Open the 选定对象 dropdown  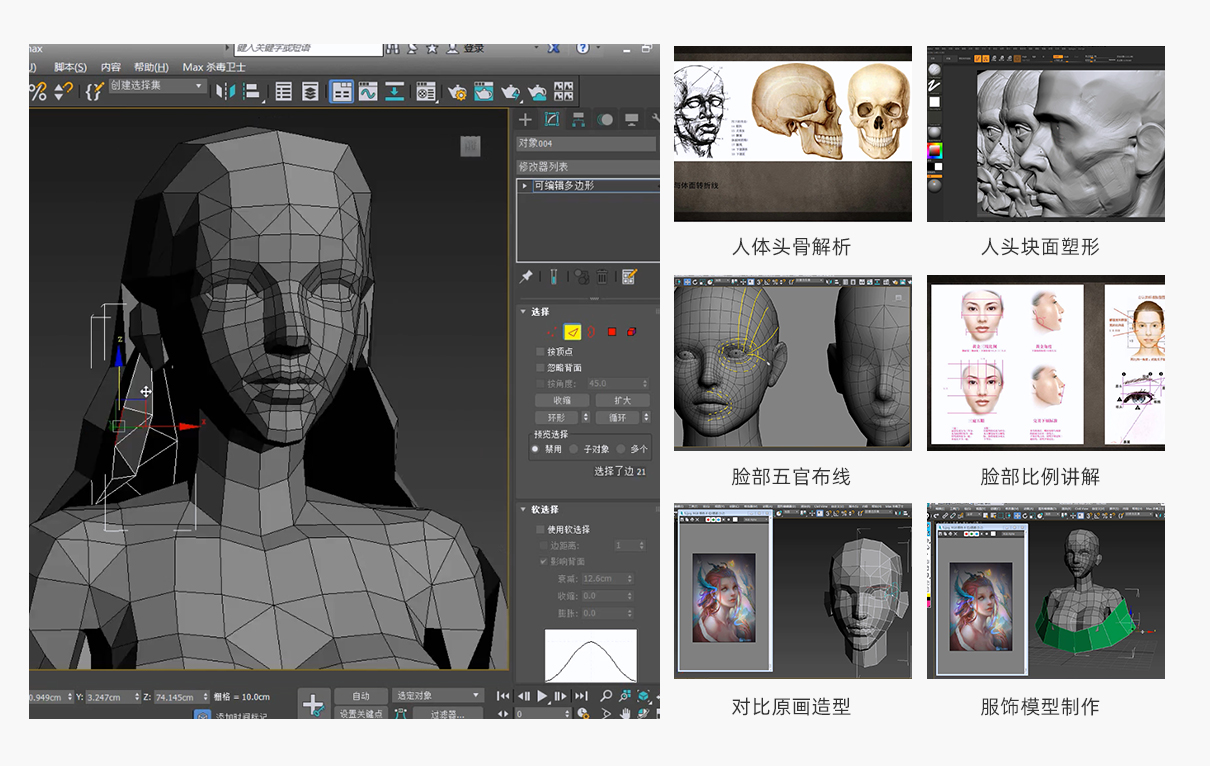(x=438, y=695)
